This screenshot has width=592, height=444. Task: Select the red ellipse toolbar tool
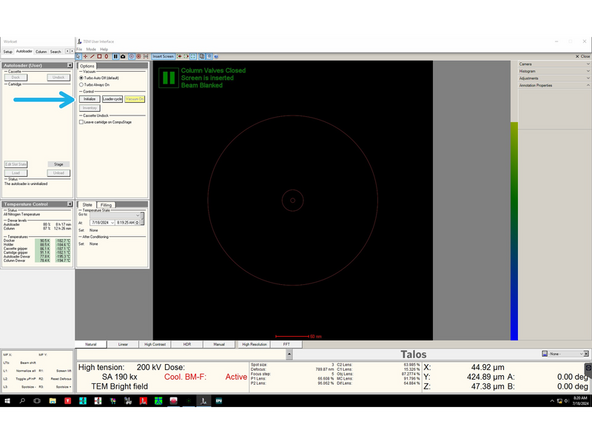pyautogui.click(x=106, y=57)
